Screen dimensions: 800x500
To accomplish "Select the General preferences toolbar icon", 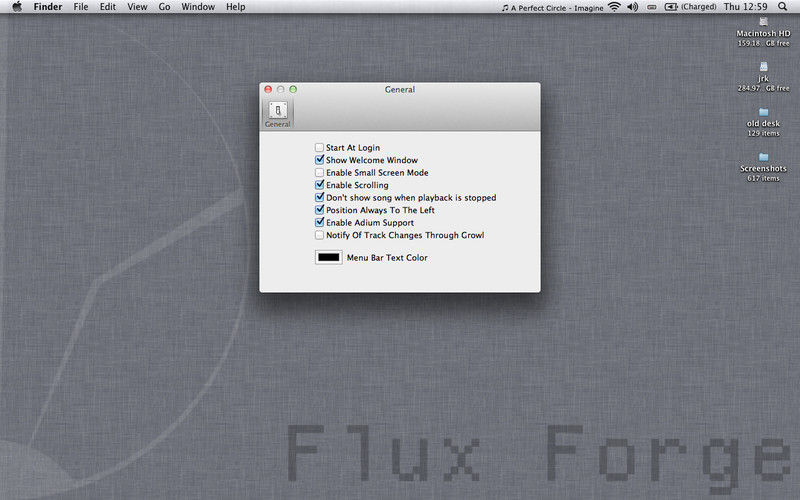I will click(278, 114).
